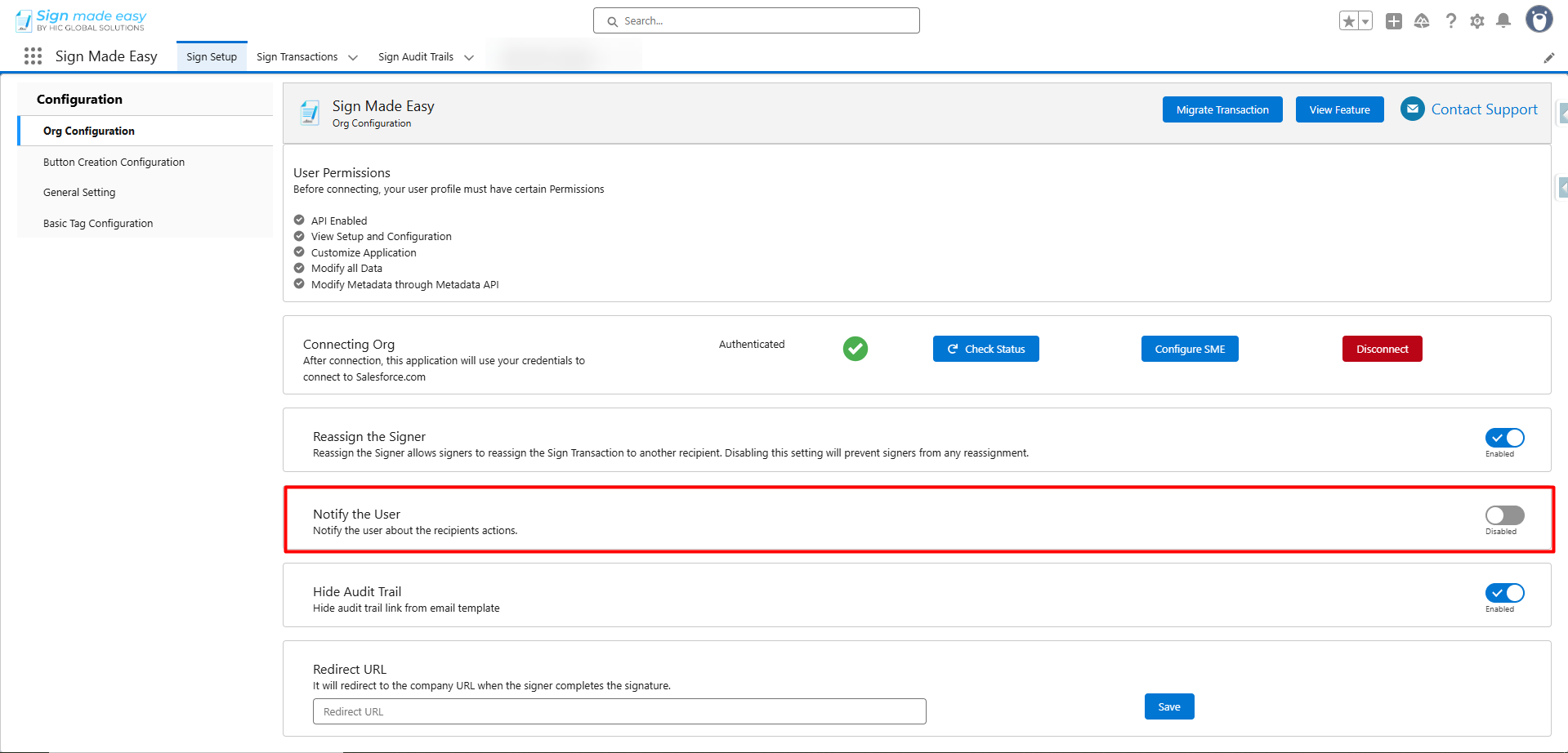This screenshot has width=1568, height=753.
Task: Open the App Launcher grid icon
Action: 33,56
